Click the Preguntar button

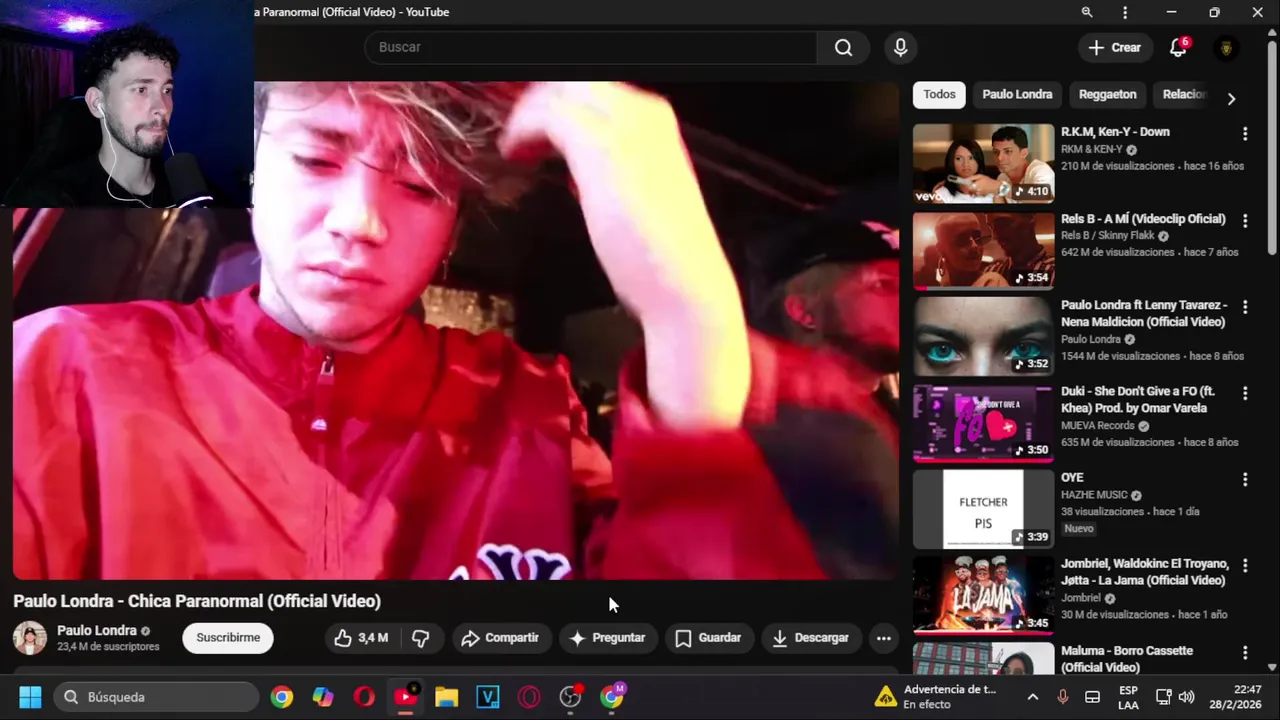(x=608, y=638)
